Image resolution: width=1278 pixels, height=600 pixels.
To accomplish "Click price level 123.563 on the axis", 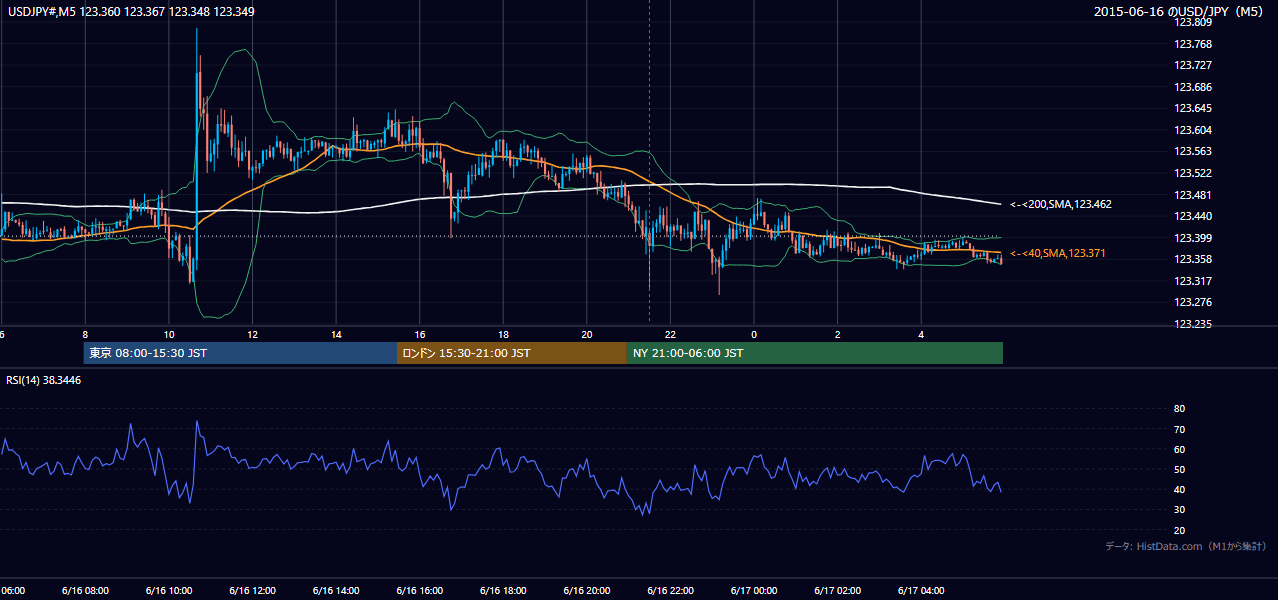I will pos(1192,151).
